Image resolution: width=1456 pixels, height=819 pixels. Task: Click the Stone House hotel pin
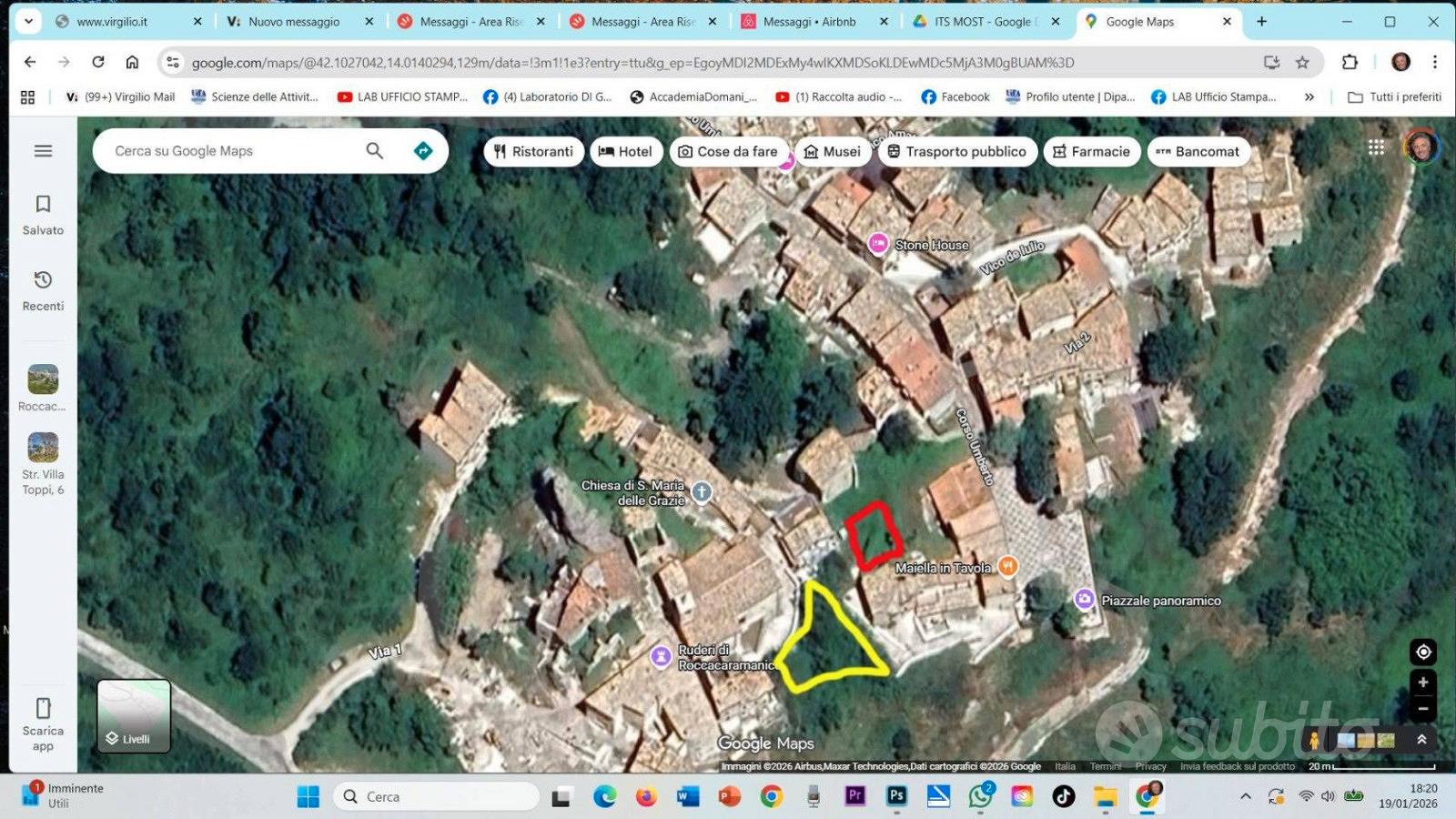(x=878, y=244)
